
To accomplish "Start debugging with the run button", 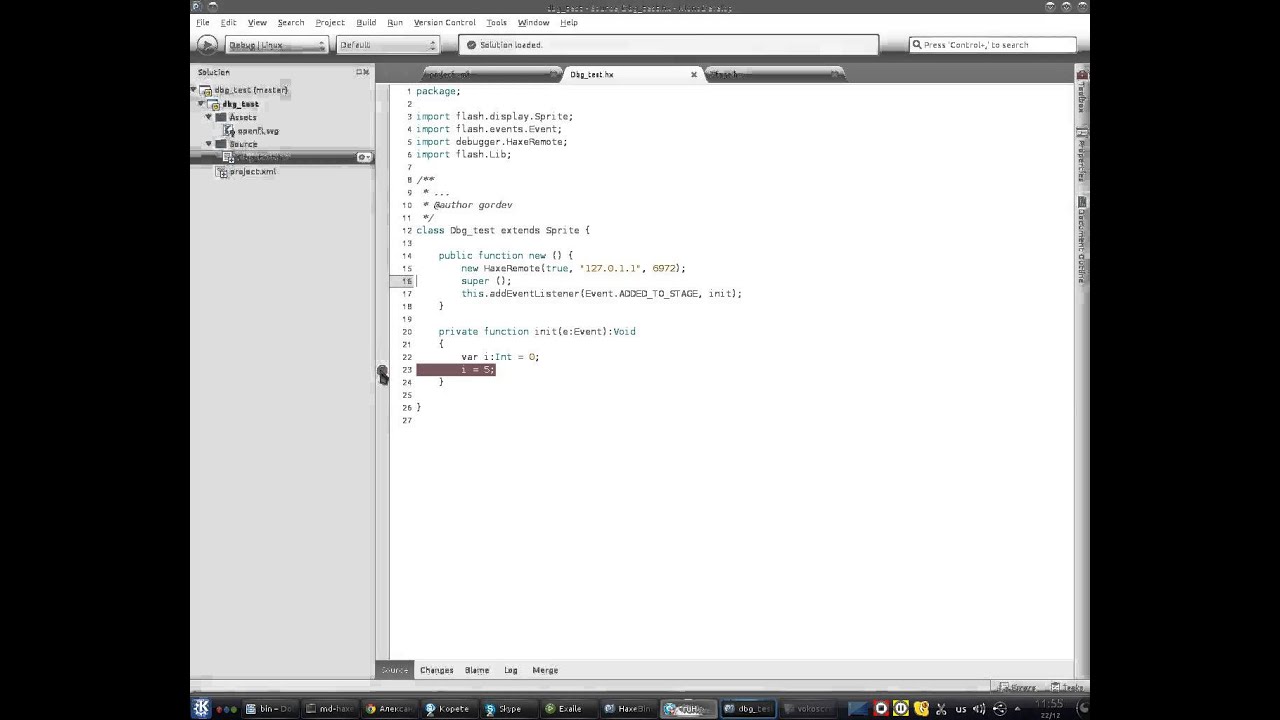I will coord(207,45).
